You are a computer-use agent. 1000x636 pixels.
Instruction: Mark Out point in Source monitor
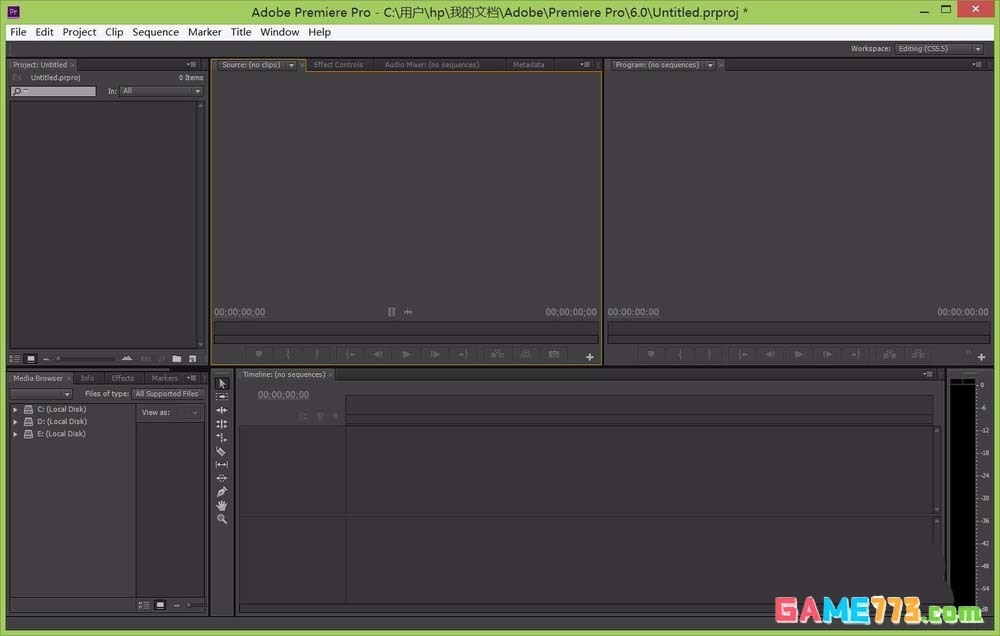(316, 354)
